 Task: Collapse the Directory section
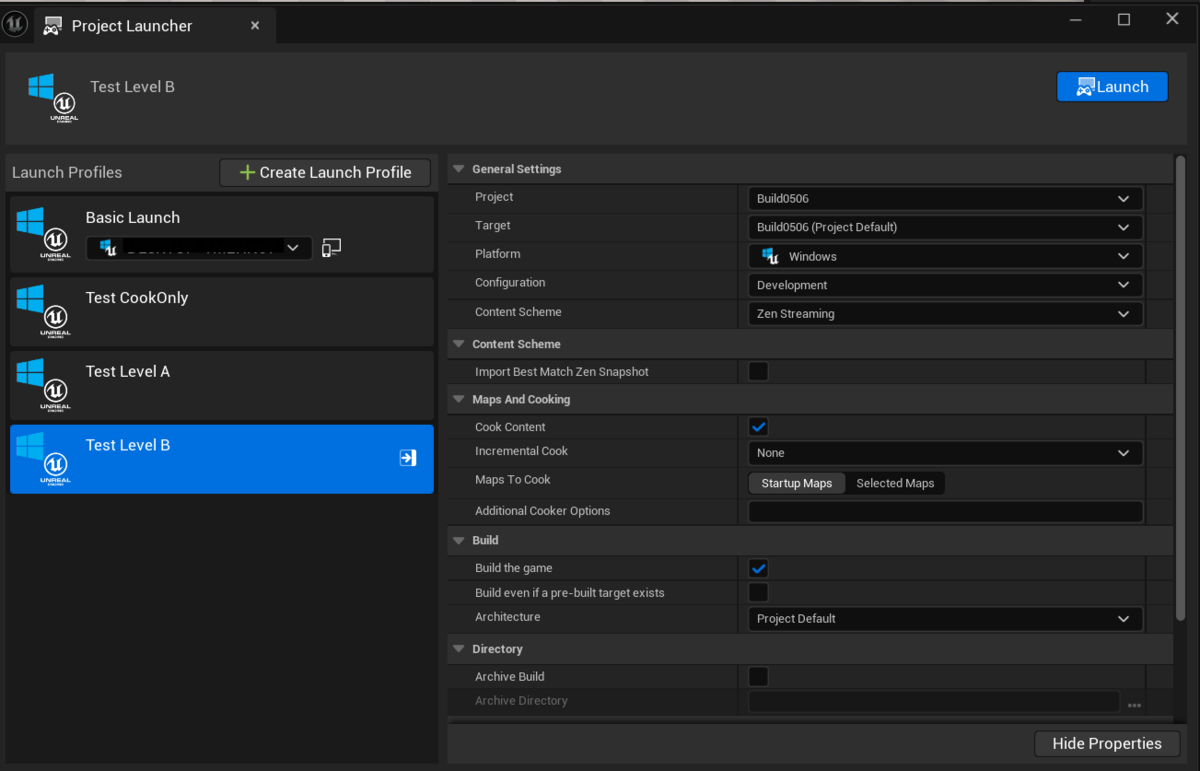(458, 649)
